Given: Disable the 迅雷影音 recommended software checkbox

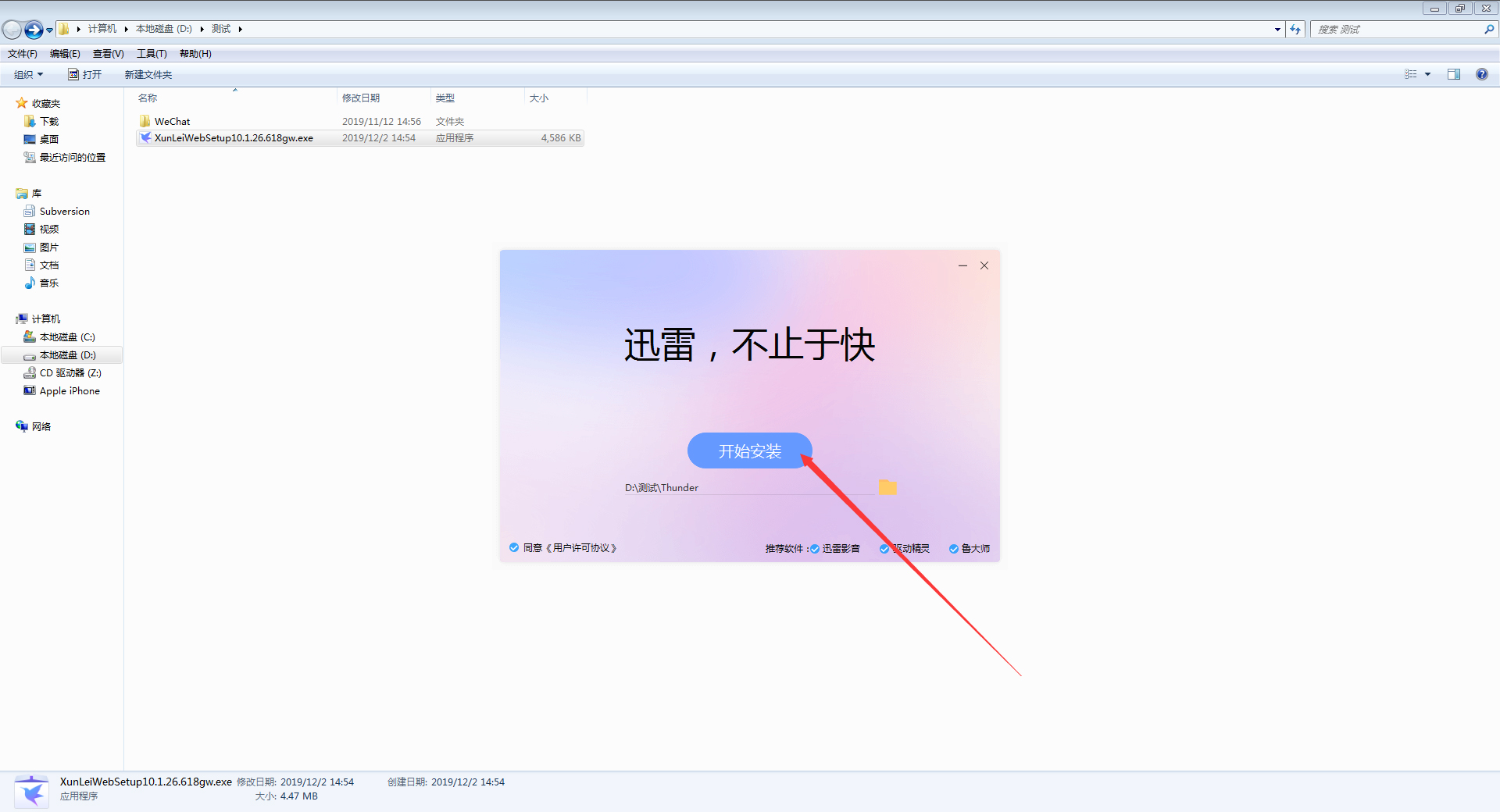Looking at the screenshot, I should 814,548.
